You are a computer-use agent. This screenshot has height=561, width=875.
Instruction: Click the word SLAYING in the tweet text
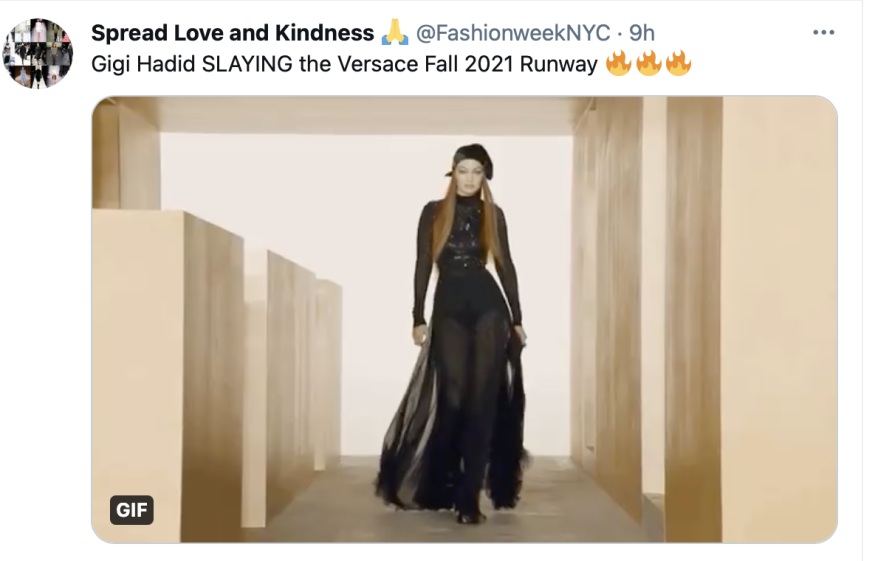(x=247, y=64)
